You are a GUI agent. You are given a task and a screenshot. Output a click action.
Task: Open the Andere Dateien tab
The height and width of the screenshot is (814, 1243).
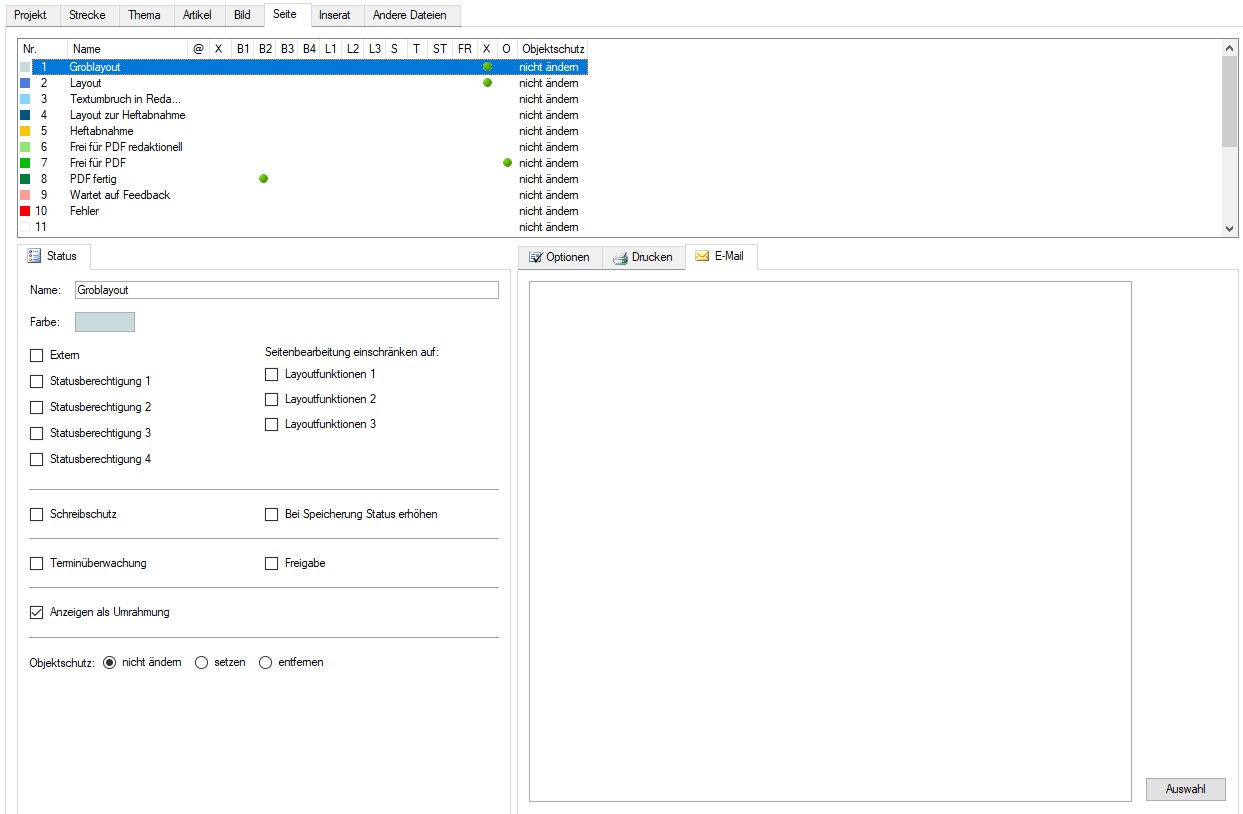coord(409,15)
